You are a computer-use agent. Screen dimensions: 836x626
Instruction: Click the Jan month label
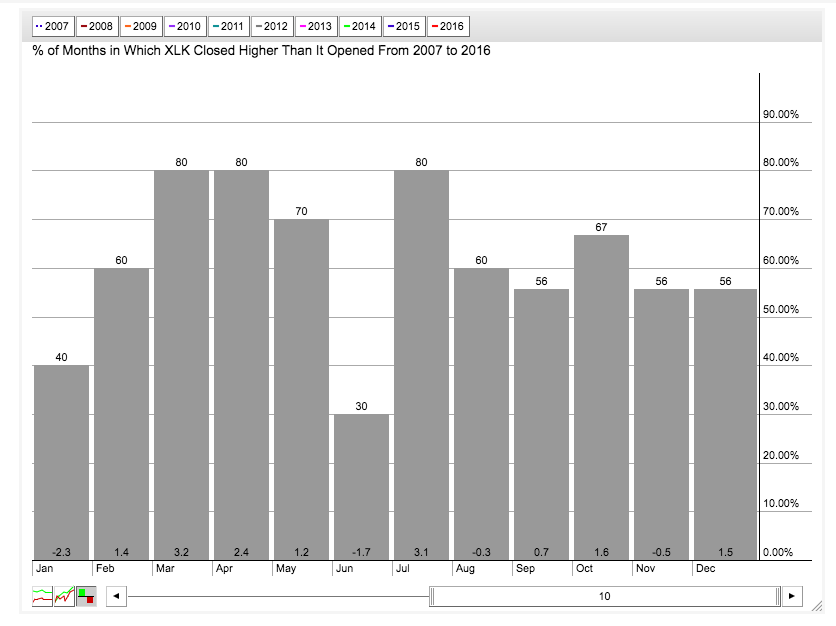pos(44,568)
